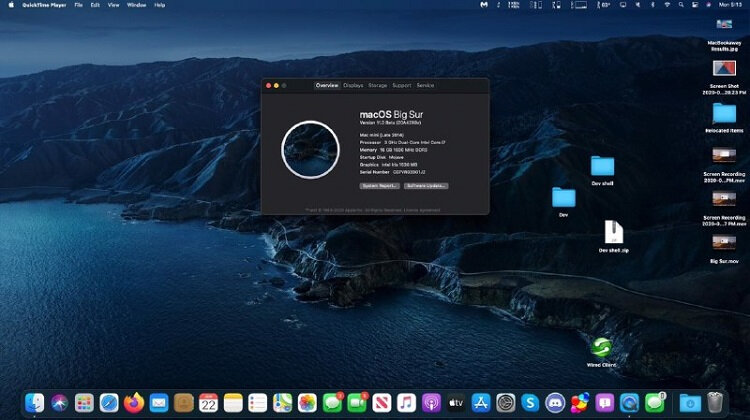The width and height of the screenshot is (750, 420).
Task: Open Control Center in menu bar
Action: click(x=695, y=5)
